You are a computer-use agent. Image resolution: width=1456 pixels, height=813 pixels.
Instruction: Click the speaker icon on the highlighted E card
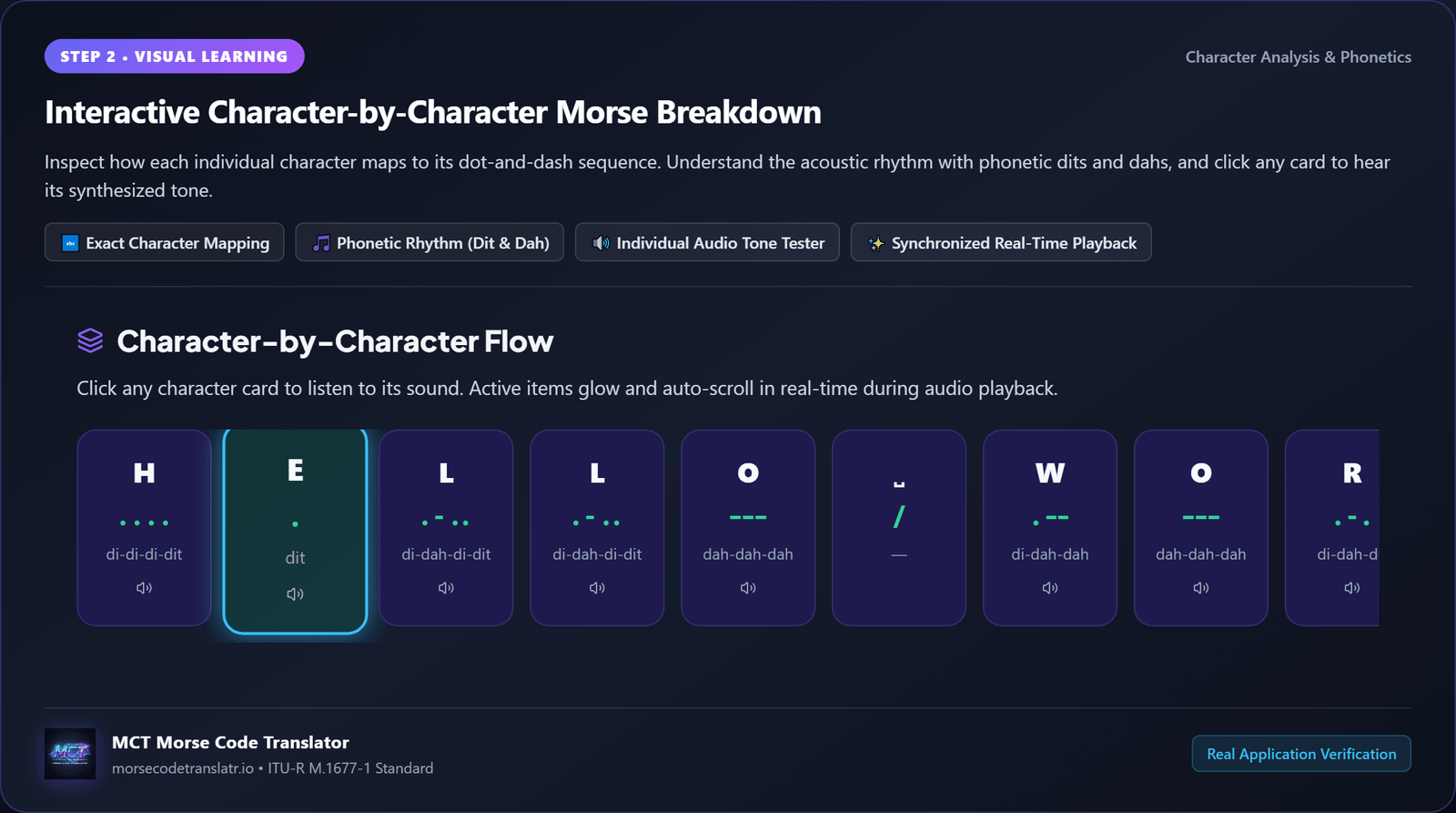click(295, 594)
